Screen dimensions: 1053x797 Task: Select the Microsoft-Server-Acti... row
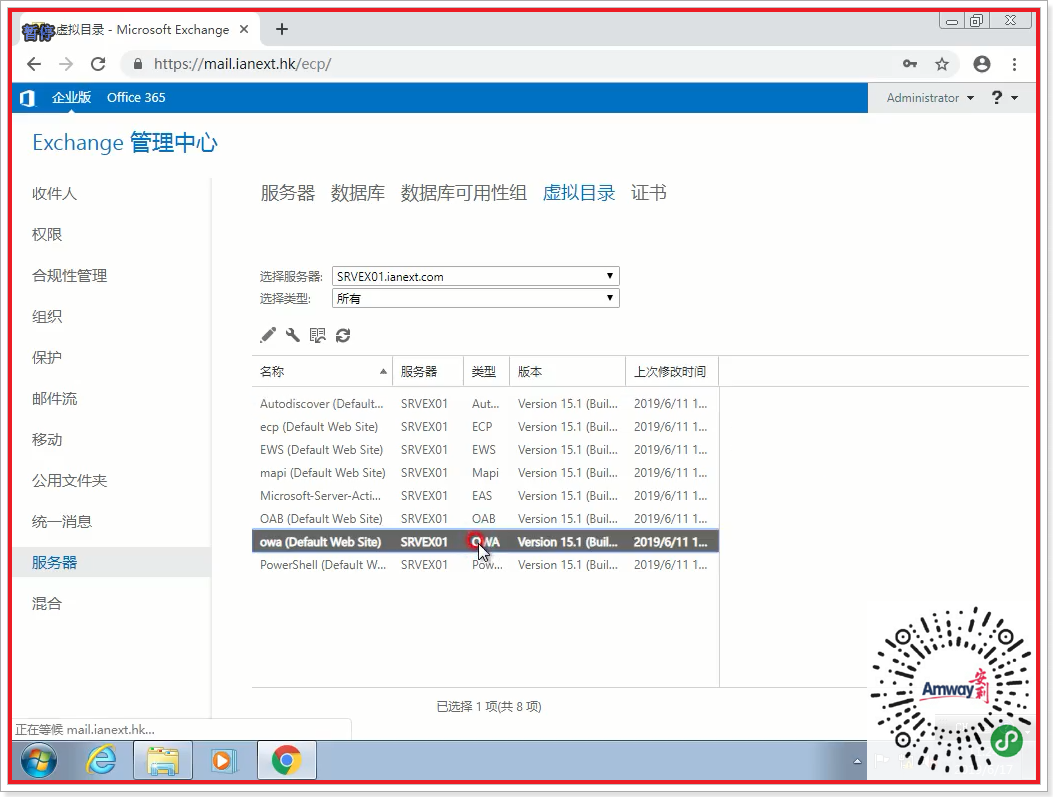[x=485, y=496]
